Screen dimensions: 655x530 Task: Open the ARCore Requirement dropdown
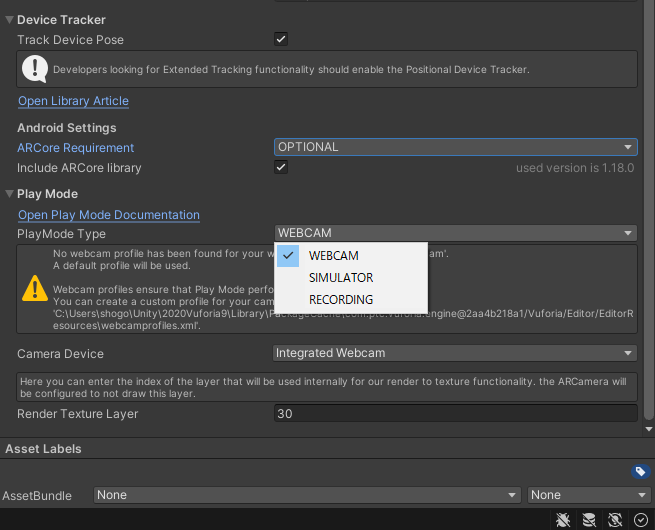point(455,147)
